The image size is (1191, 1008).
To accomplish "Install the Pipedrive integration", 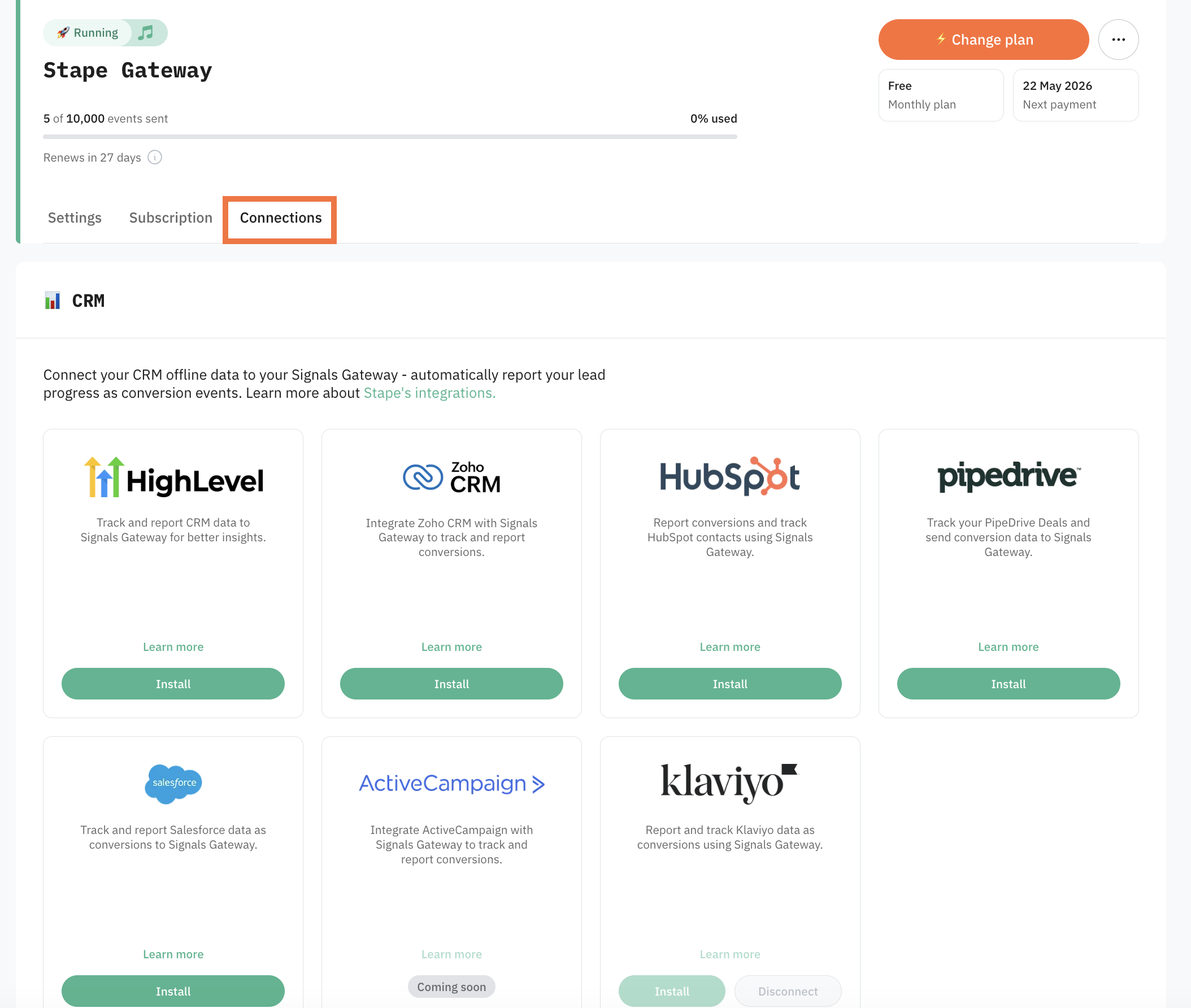I will 1009,684.
